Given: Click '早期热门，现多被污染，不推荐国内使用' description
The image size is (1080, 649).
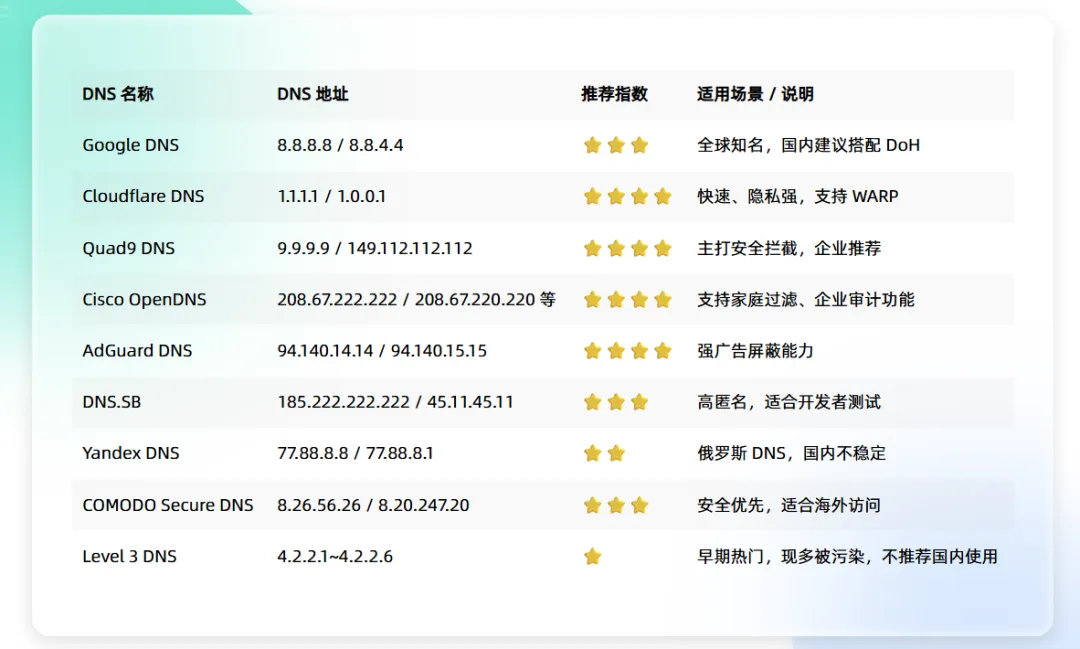Looking at the screenshot, I should [847, 557].
